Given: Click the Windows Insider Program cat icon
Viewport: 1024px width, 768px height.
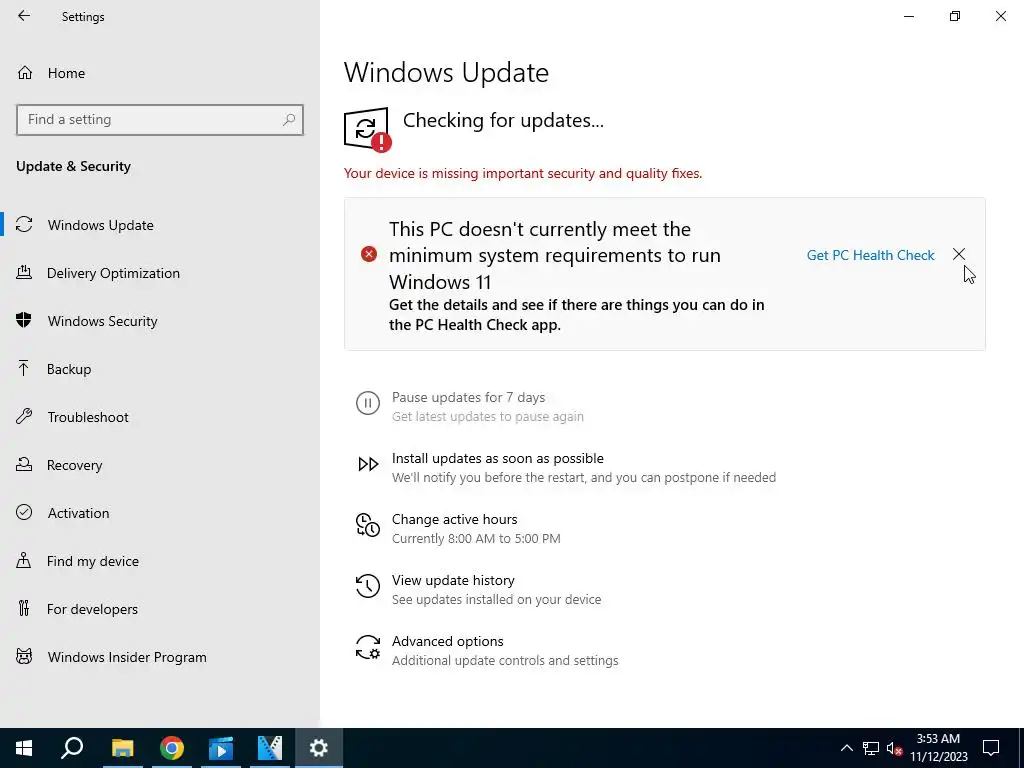Looking at the screenshot, I should click(24, 656).
